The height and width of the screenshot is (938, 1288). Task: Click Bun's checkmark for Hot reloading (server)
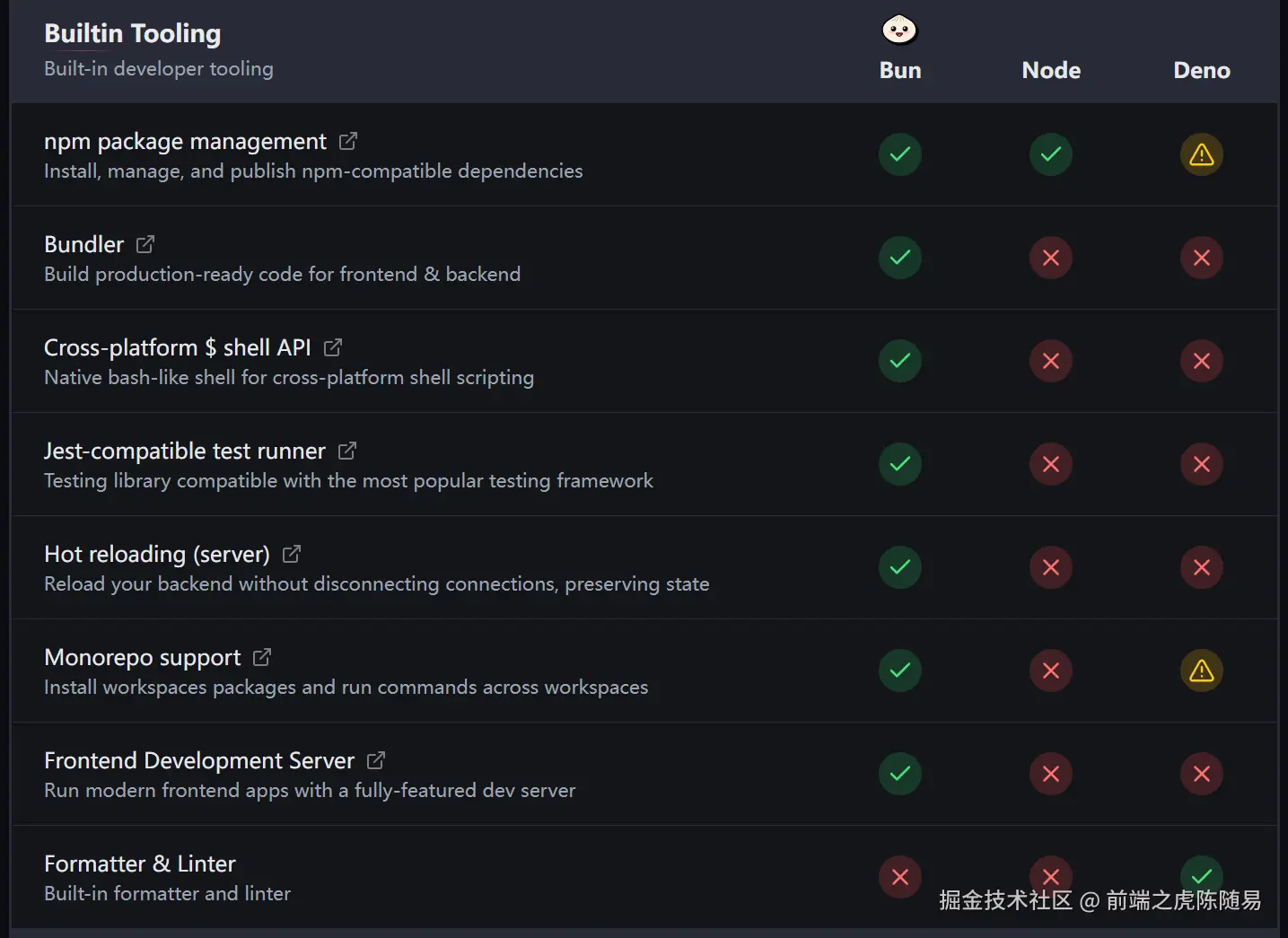coord(900,567)
